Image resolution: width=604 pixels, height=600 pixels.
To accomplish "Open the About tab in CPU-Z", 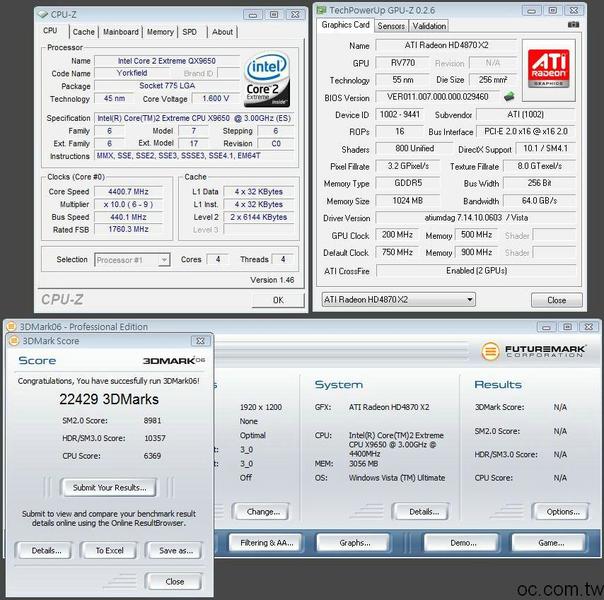I will pyautogui.click(x=222, y=32).
